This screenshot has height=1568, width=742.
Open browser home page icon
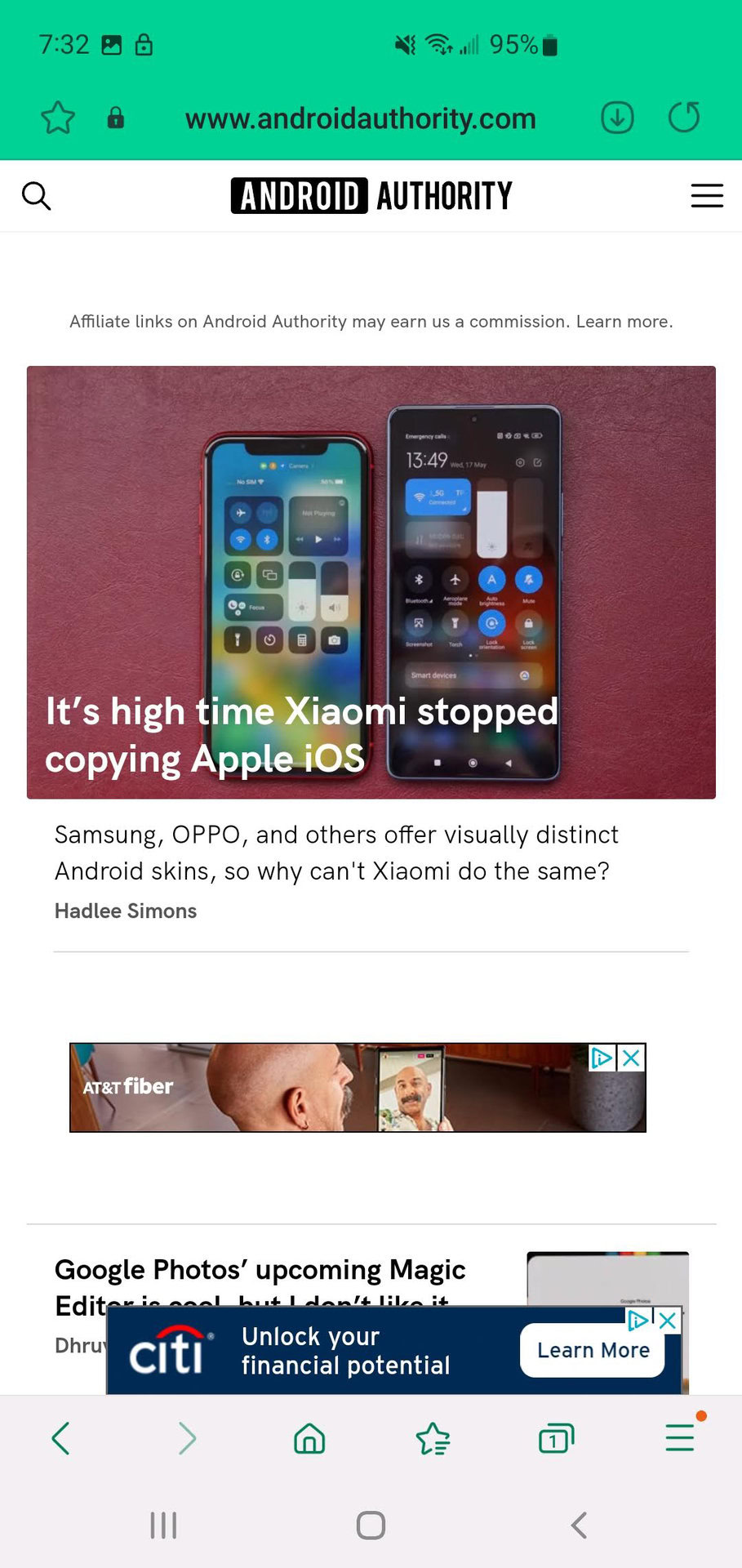(309, 1438)
